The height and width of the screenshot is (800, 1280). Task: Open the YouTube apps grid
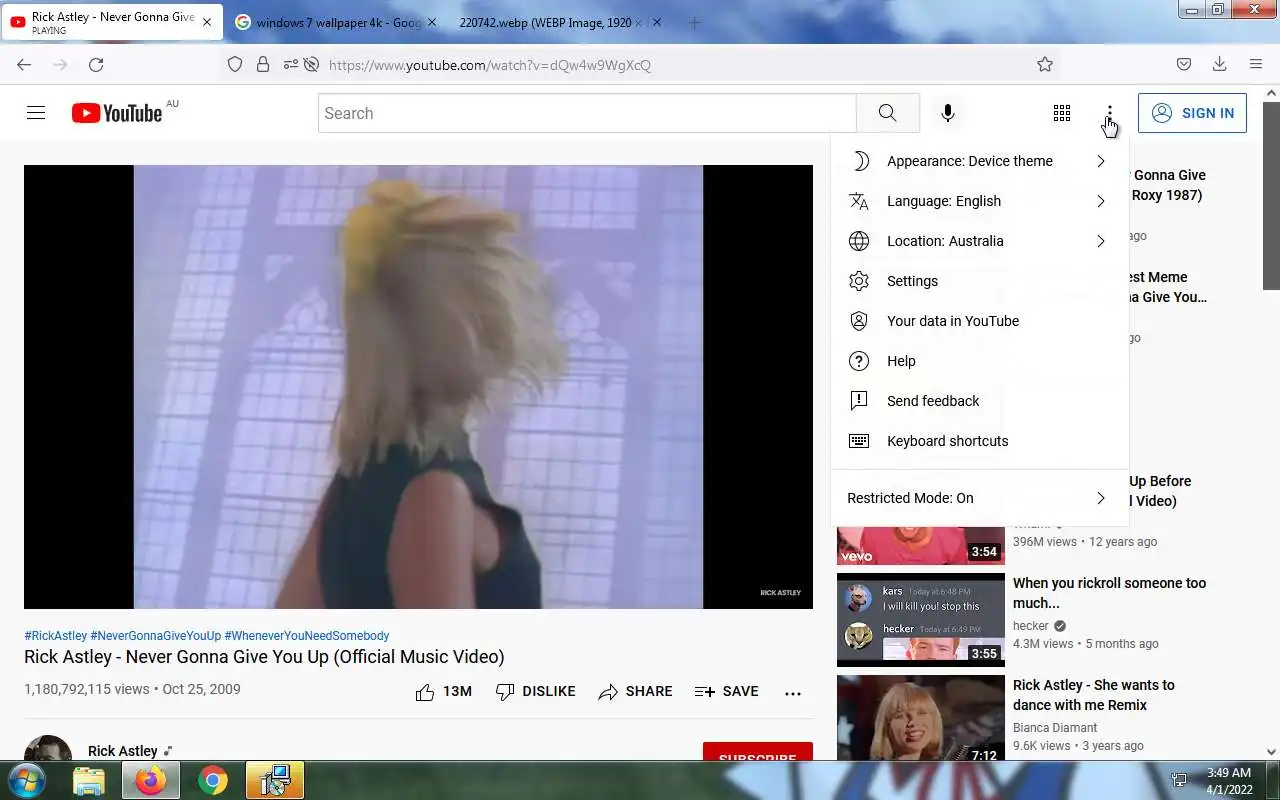(1062, 113)
